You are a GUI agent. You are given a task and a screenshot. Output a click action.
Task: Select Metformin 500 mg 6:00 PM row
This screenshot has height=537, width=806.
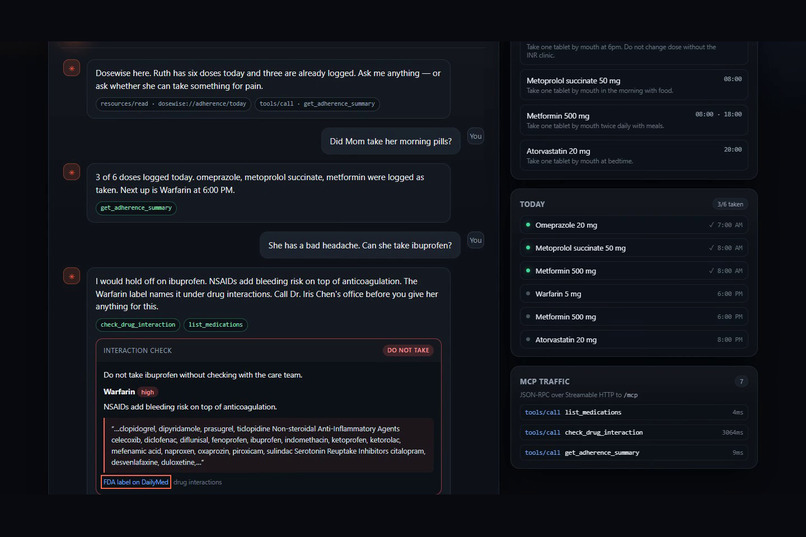coord(634,317)
